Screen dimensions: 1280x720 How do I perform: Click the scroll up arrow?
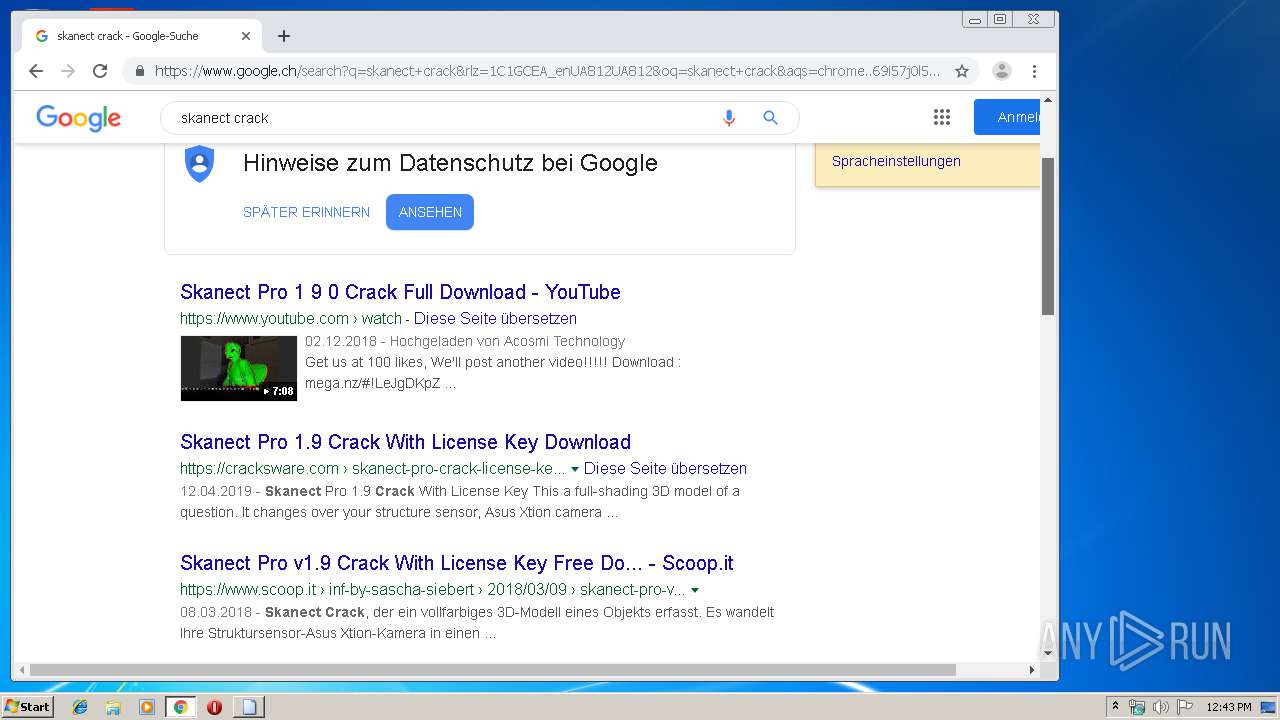1048,100
